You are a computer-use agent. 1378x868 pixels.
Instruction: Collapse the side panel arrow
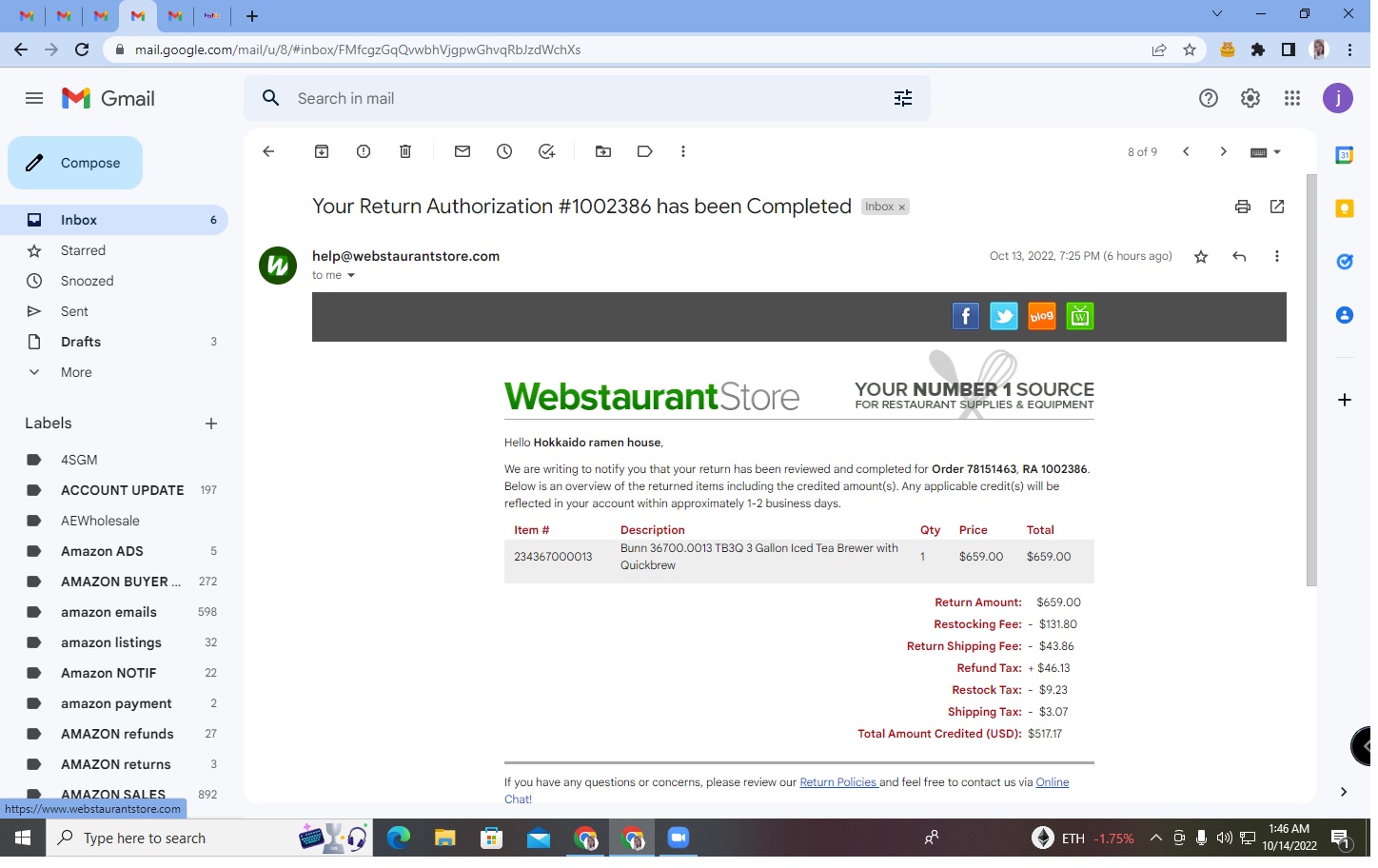[x=1344, y=792]
